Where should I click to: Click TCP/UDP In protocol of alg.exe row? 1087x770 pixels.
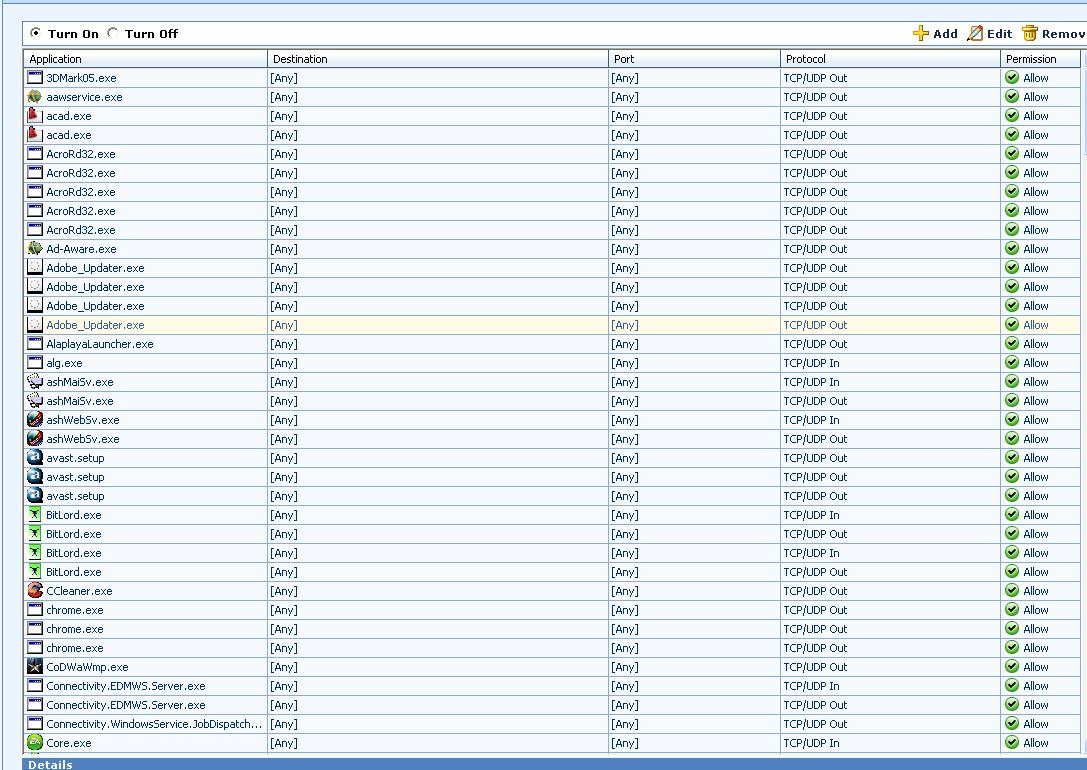tap(811, 363)
